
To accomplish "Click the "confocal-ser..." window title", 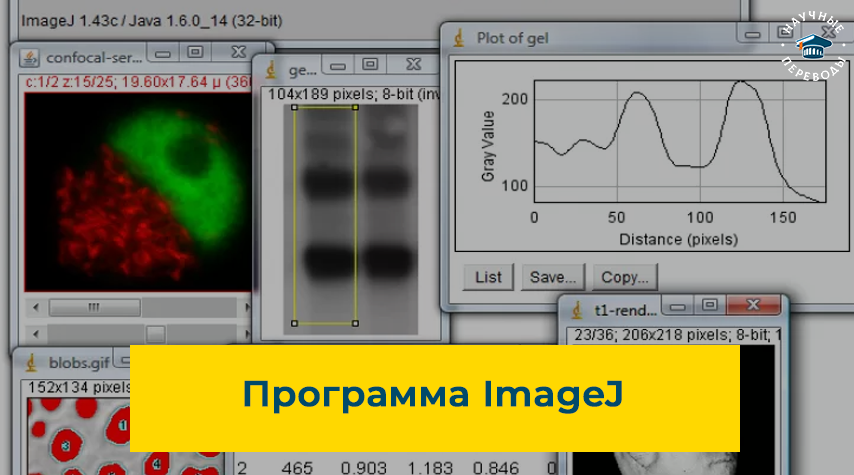I will 94,57.
